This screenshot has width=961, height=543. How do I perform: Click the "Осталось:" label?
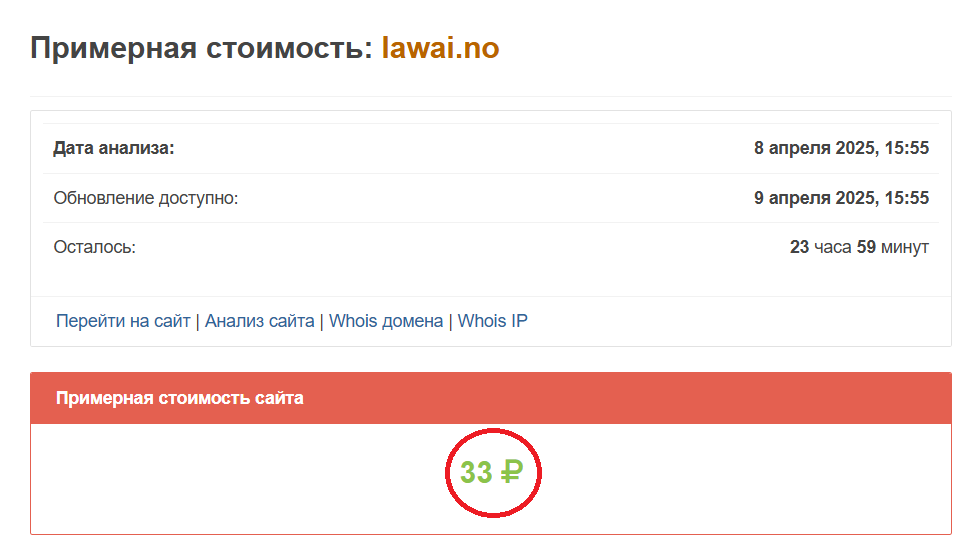(95, 246)
